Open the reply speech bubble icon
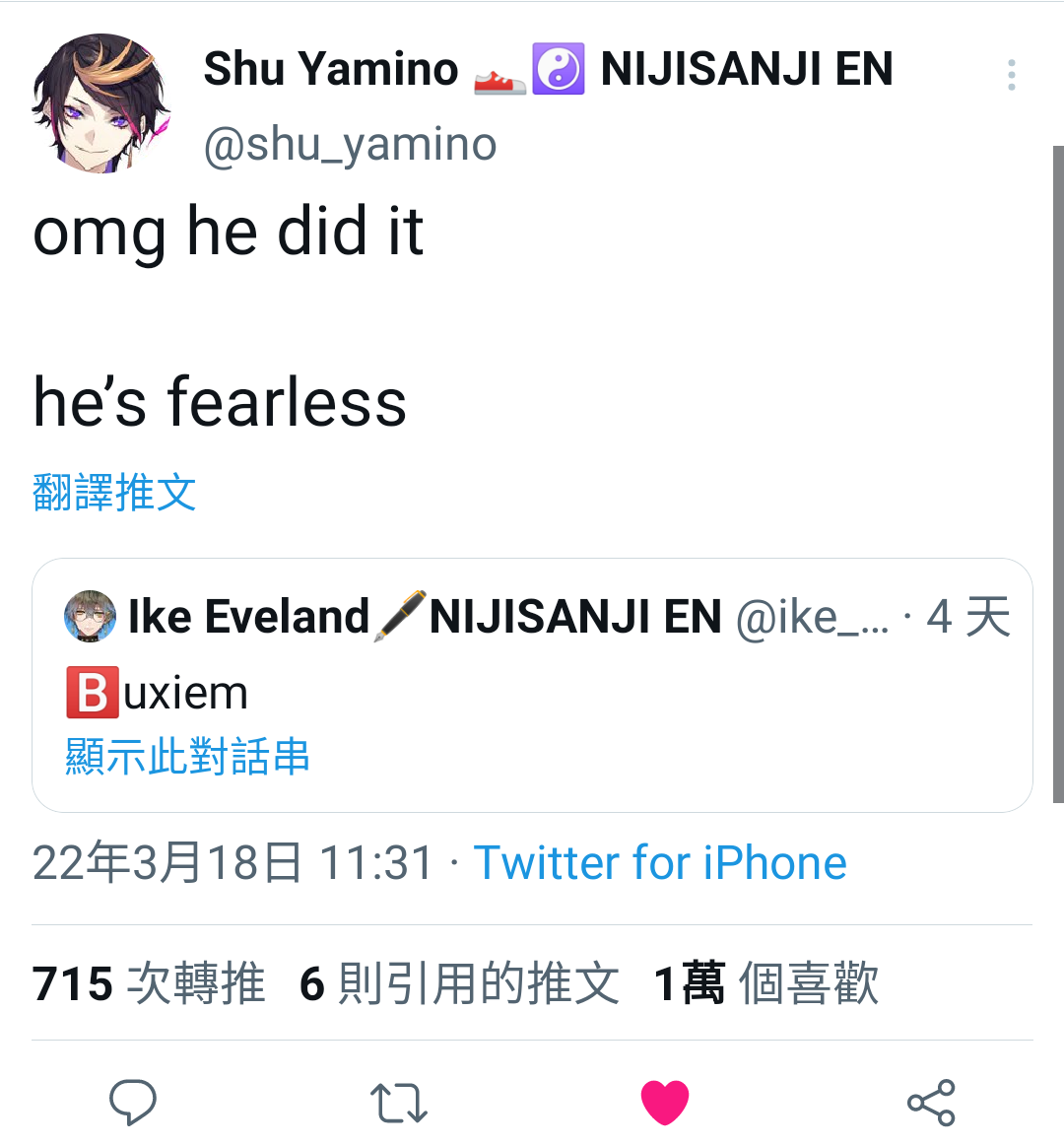The width and height of the screenshot is (1064, 1145). pos(132,1102)
